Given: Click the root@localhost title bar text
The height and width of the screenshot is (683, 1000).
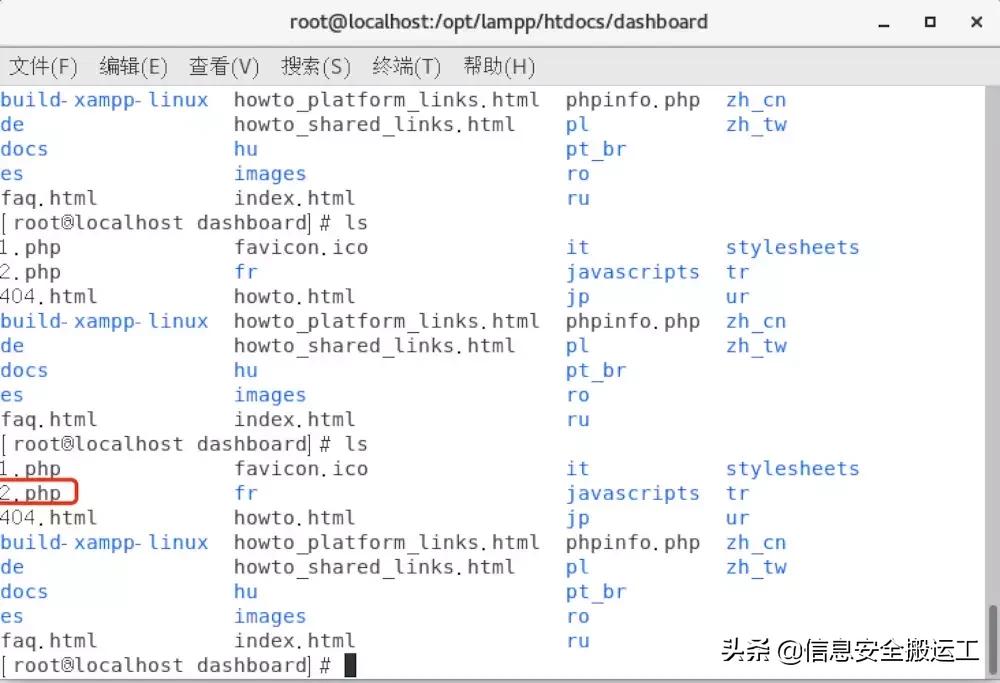Looking at the screenshot, I should (x=500, y=20).
